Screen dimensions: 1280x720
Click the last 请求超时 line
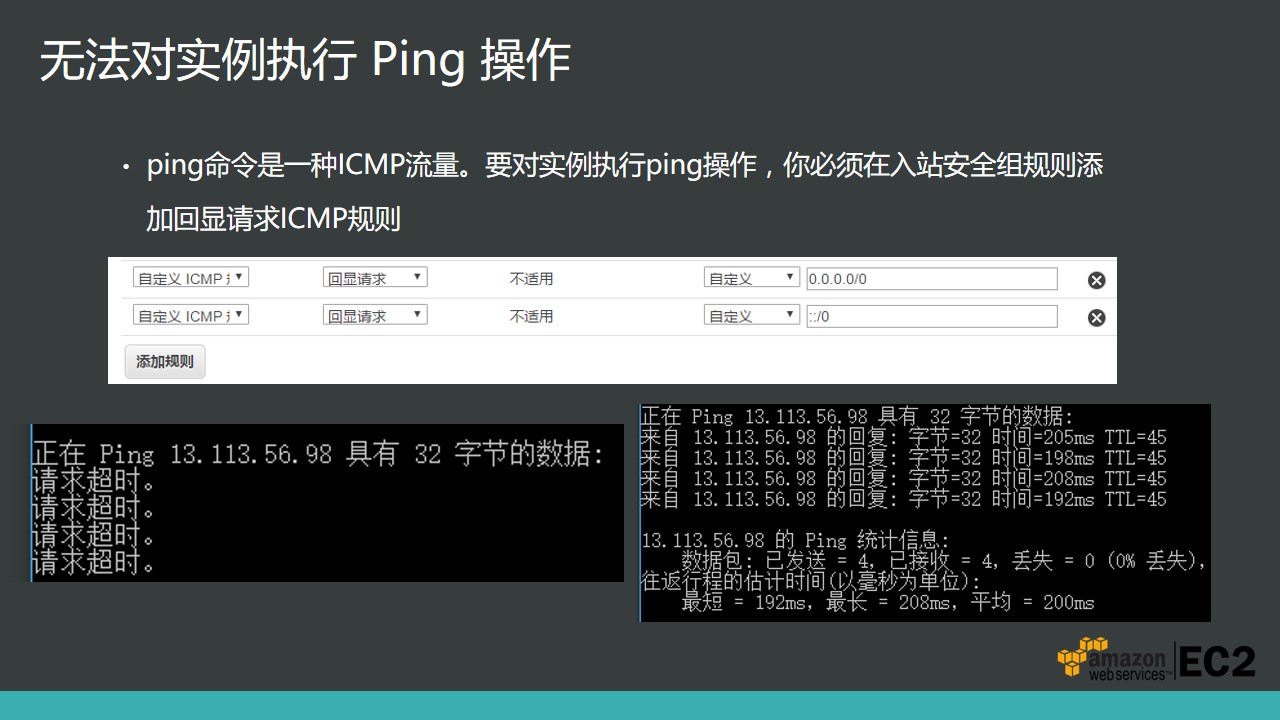[x=94, y=563]
